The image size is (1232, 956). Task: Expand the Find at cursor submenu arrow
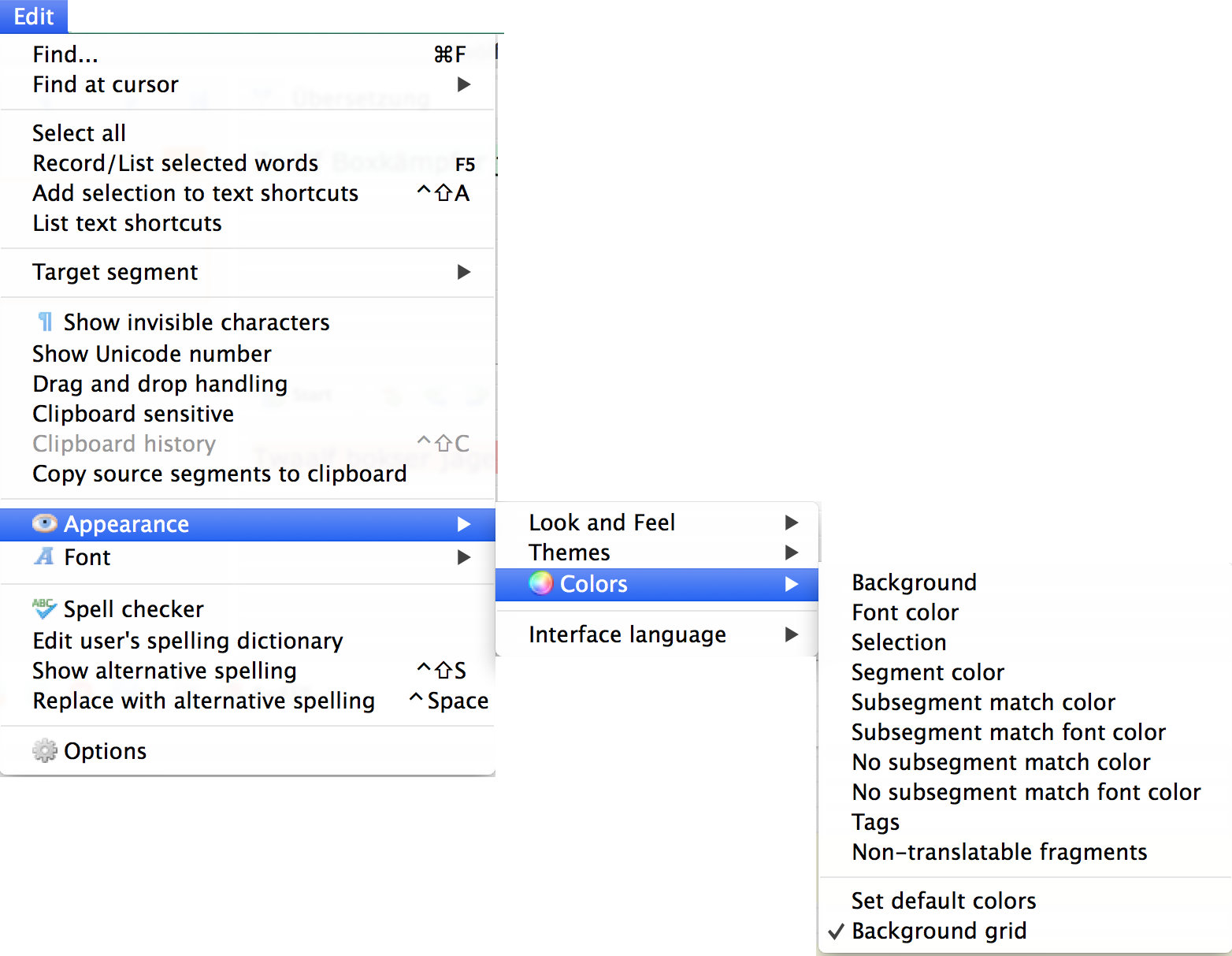pyautogui.click(x=464, y=84)
